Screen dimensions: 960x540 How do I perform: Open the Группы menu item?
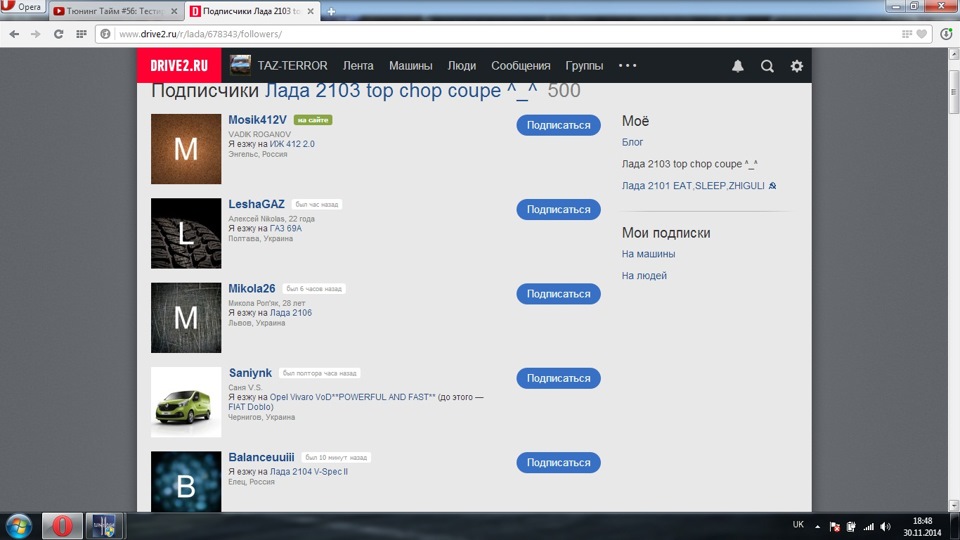click(x=584, y=66)
